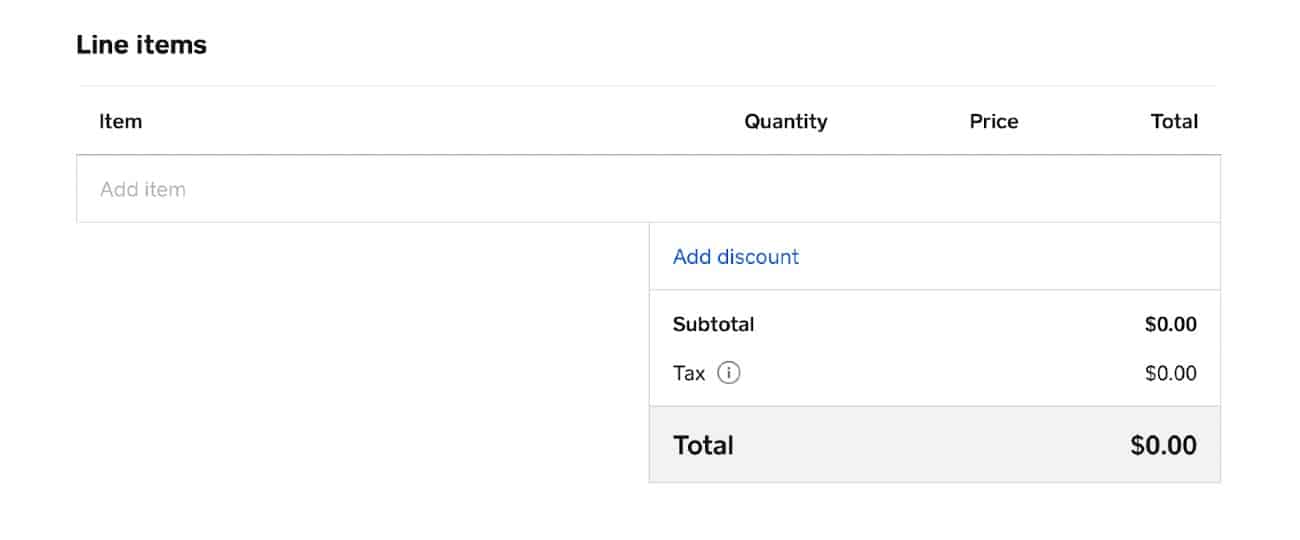Open the Add discount link
The height and width of the screenshot is (540, 1300).
coord(736,257)
